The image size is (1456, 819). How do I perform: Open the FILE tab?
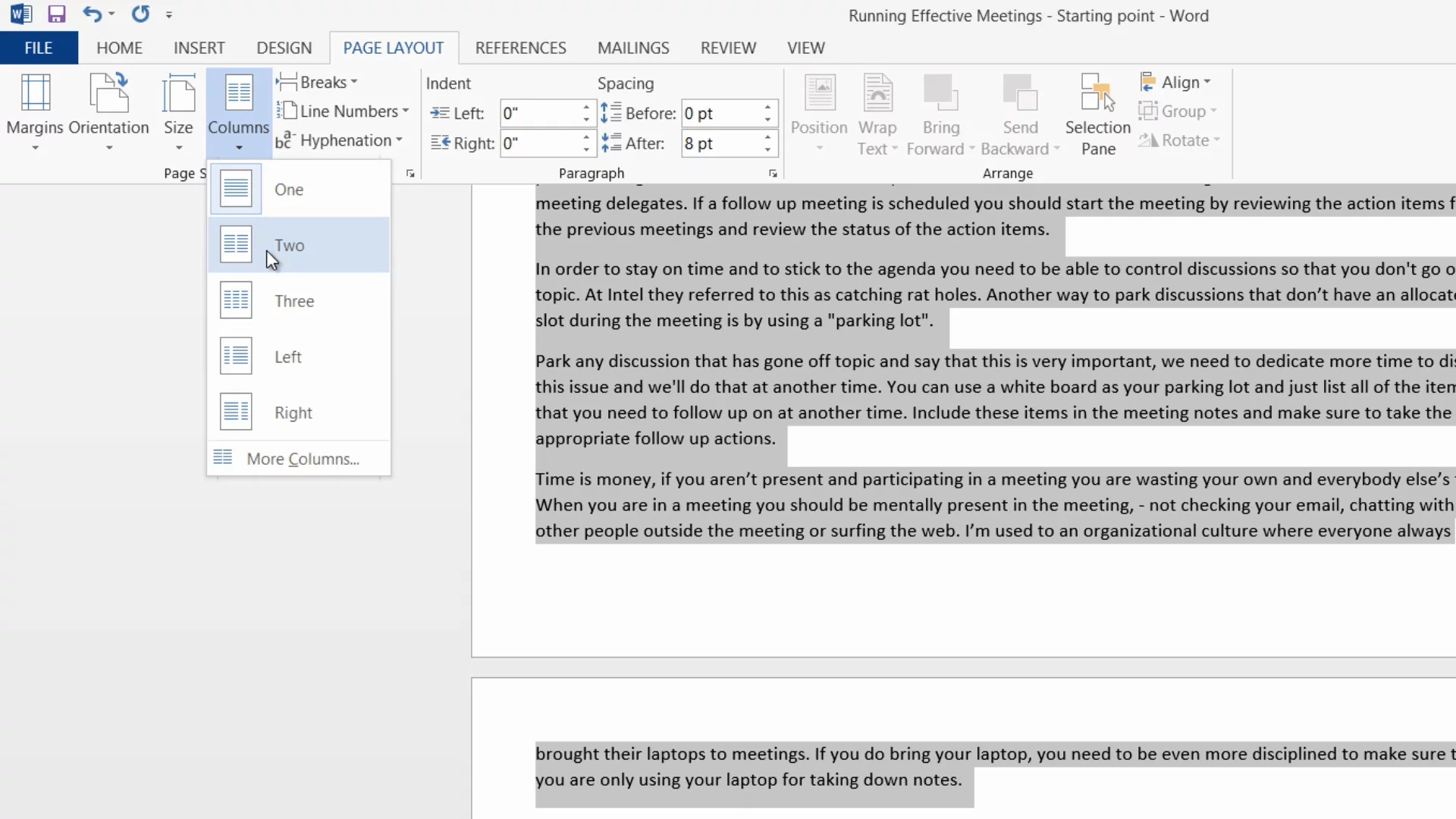pyautogui.click(x=38, y=48)
